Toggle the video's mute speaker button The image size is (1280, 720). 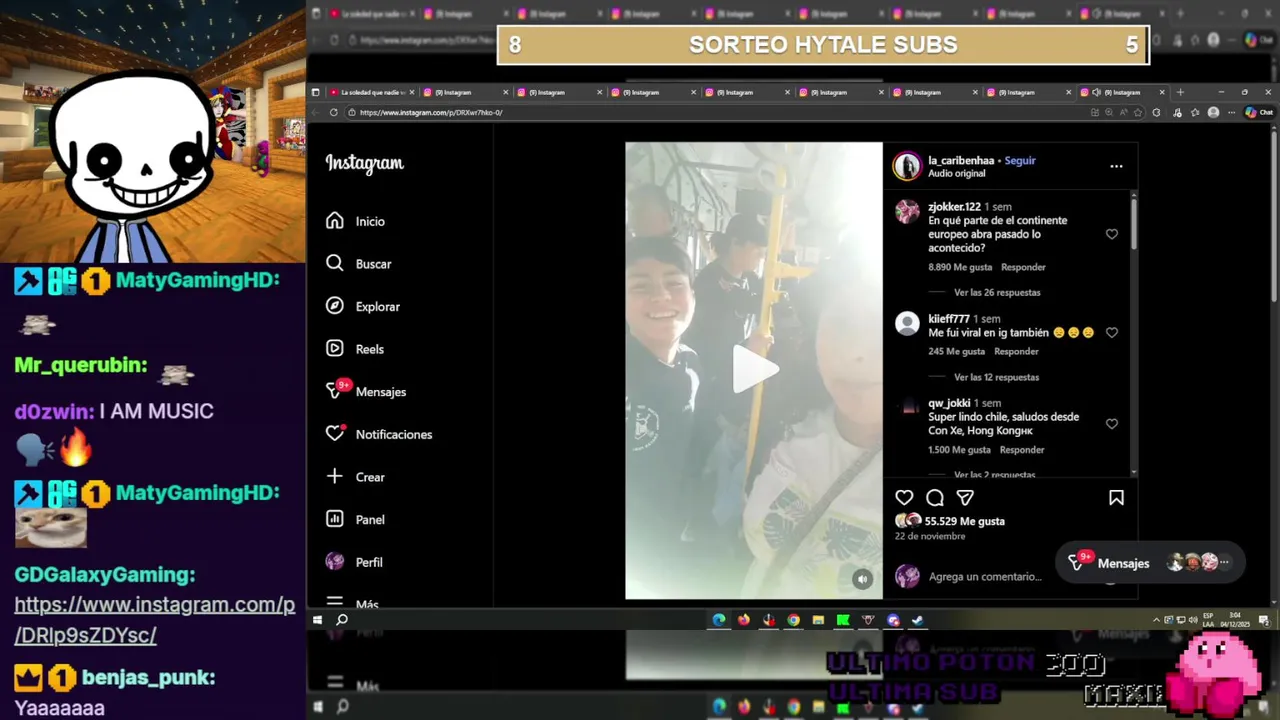pos(862,579)
